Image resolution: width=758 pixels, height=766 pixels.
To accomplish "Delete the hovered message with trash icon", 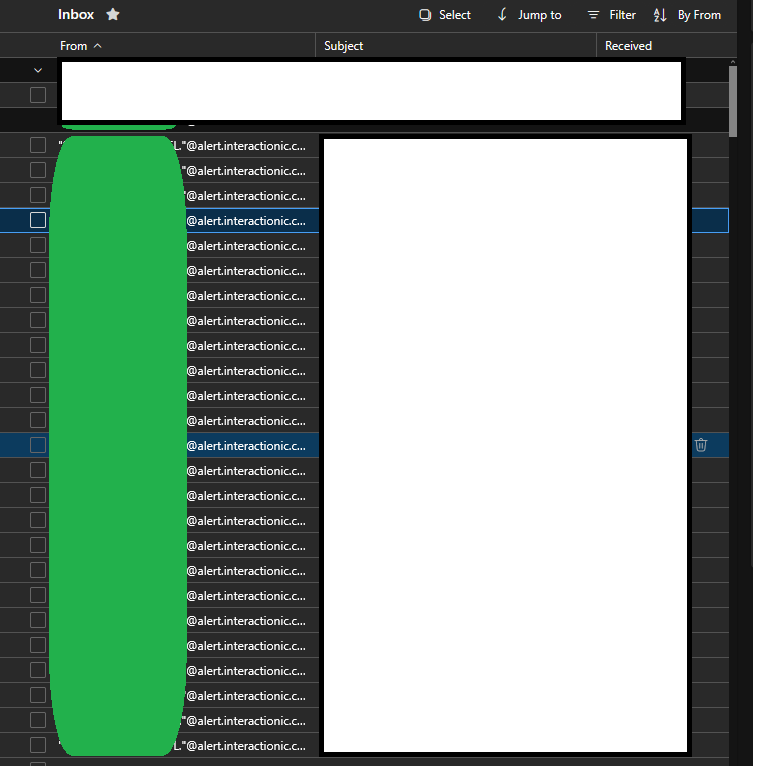I will 701,445.
